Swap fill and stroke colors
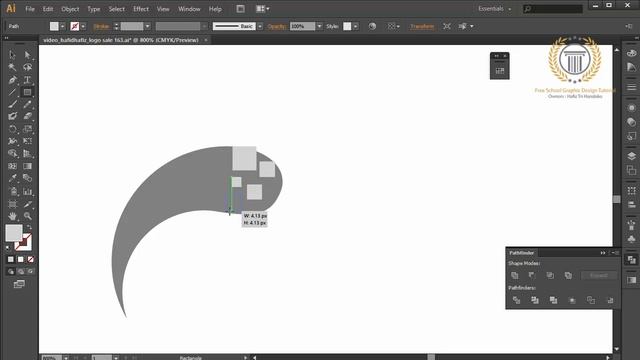 29,227
